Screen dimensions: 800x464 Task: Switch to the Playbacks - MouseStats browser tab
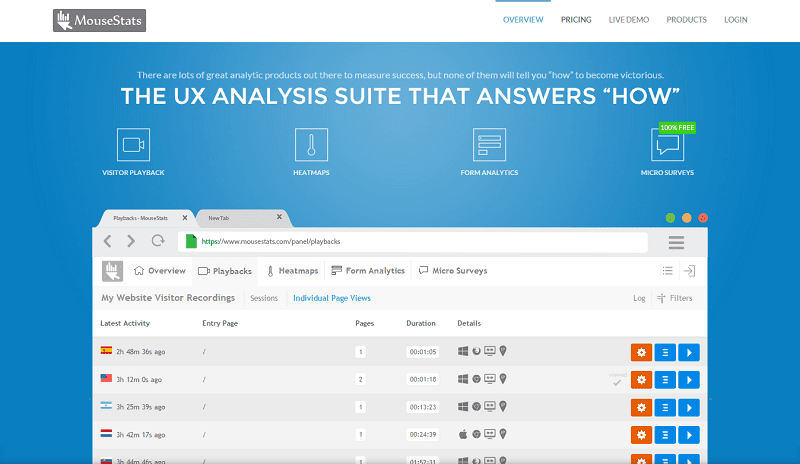(141, 218)
